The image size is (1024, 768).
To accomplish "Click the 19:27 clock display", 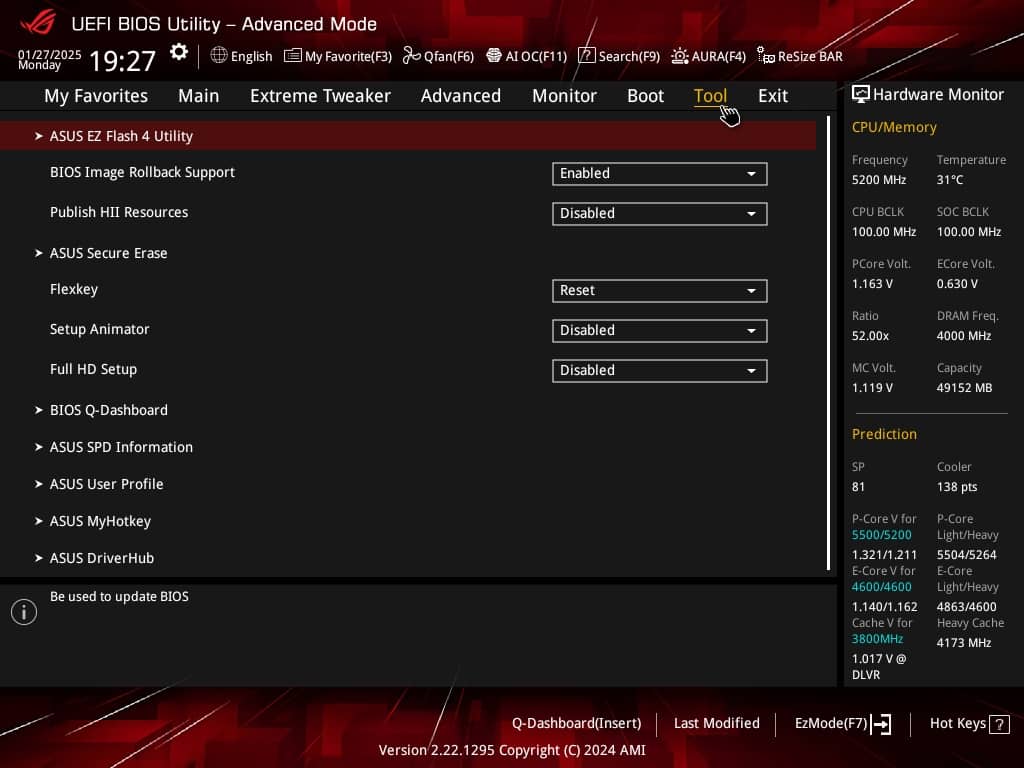I will (122, 61).
